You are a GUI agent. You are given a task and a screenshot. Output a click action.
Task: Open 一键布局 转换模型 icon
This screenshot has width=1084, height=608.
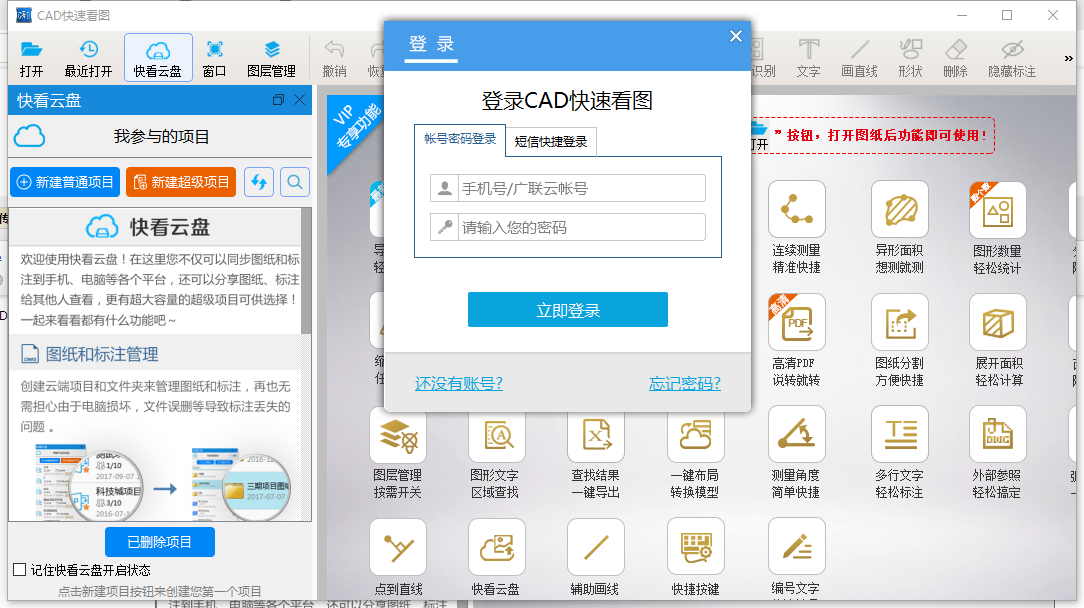(695, 434)
